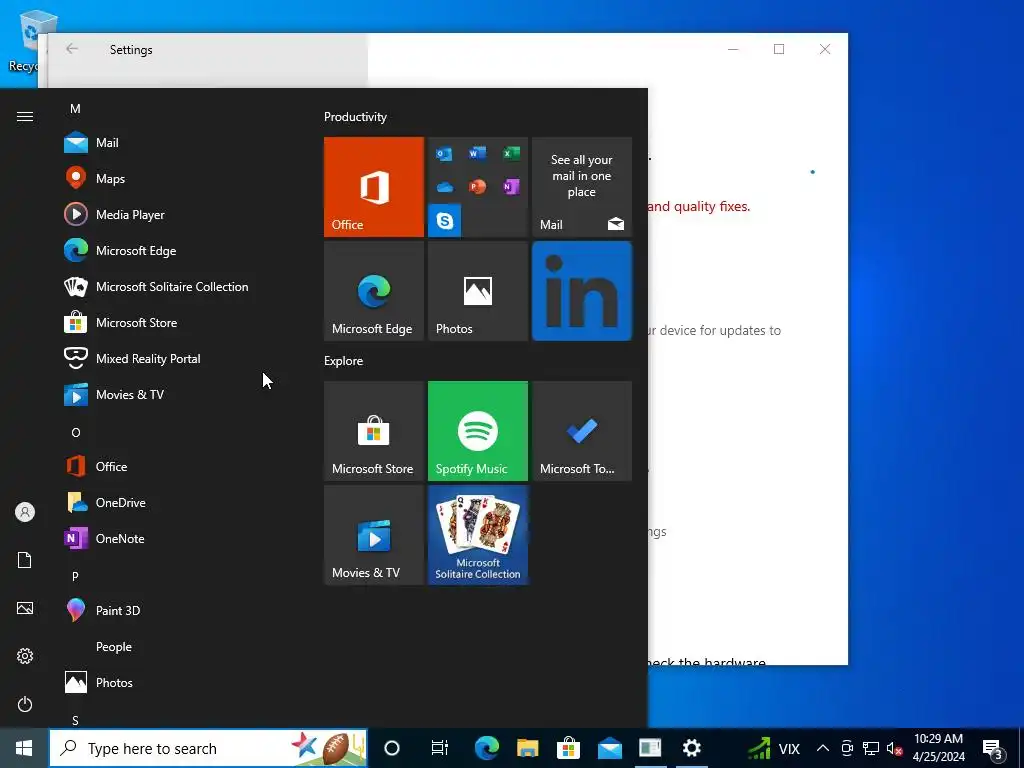Launch the LinkedIn tile

(x=582, y=291)
